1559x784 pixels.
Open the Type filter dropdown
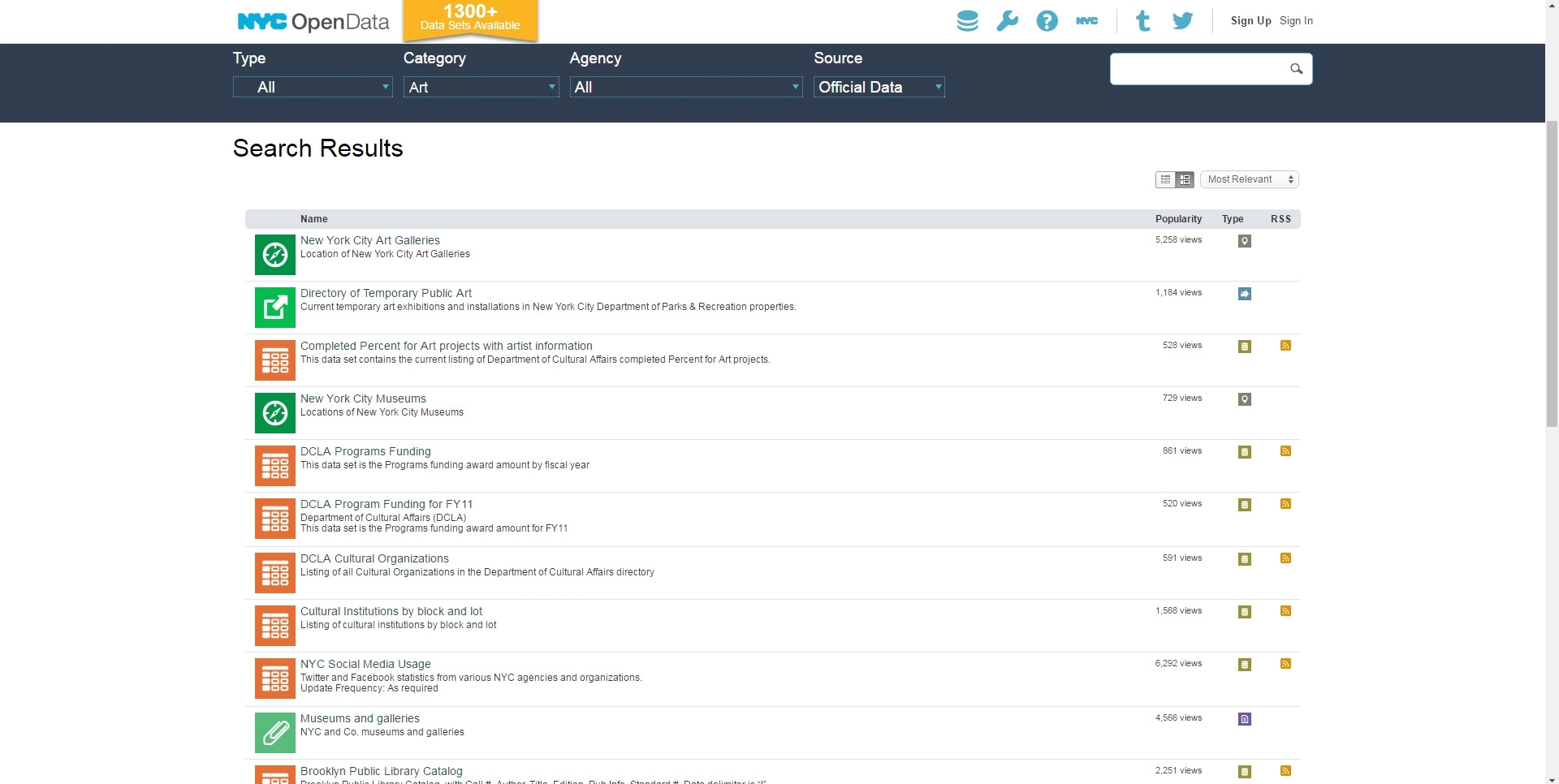pos(313,87)
